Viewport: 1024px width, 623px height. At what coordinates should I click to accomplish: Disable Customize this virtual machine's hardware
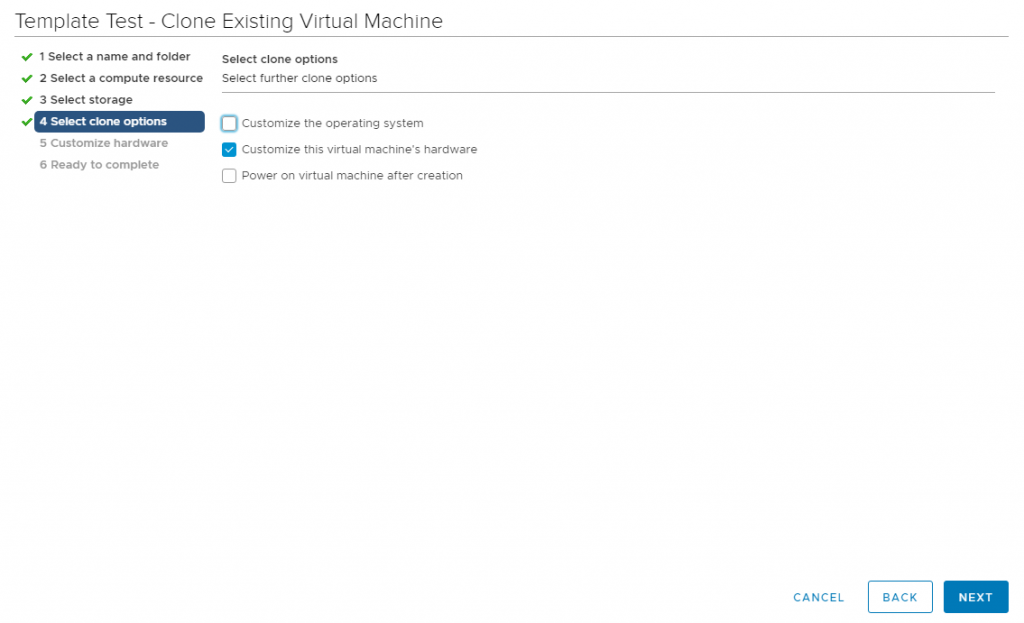tap(229, 149)
